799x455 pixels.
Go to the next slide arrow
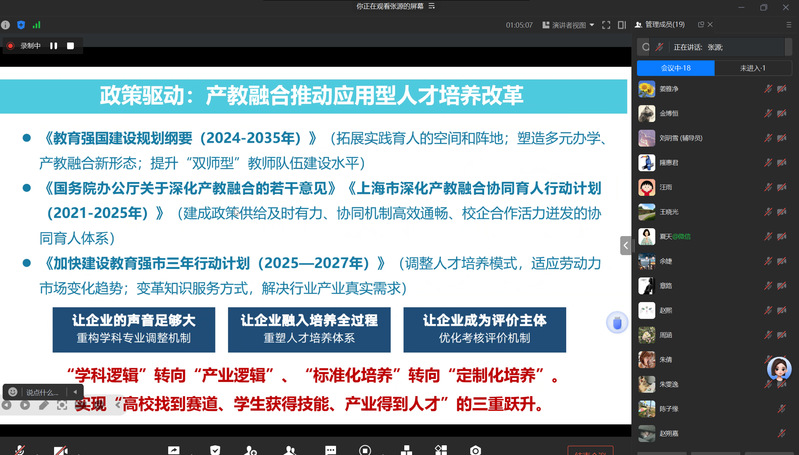pyautogui.click(x=24, y=405)
